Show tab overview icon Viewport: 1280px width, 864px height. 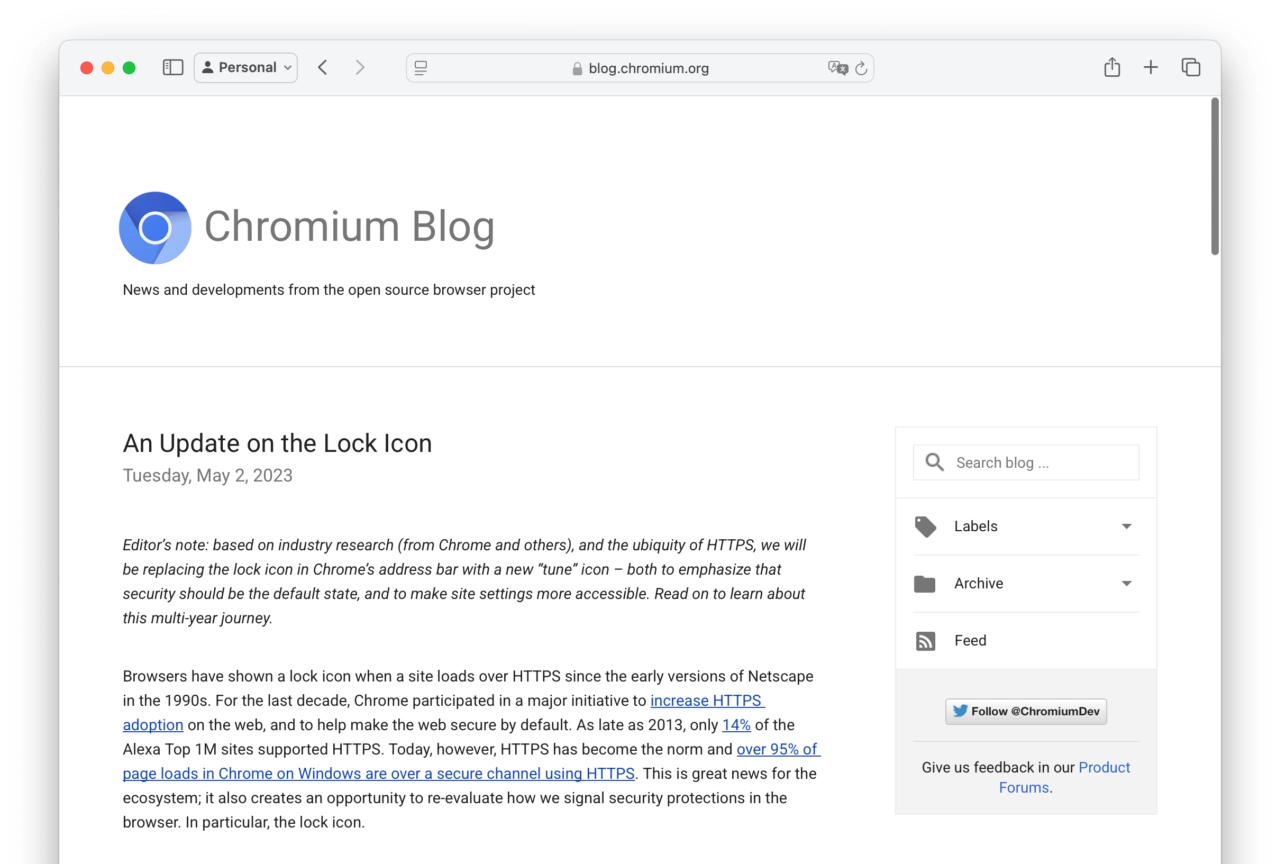(x=1190, y=67)
